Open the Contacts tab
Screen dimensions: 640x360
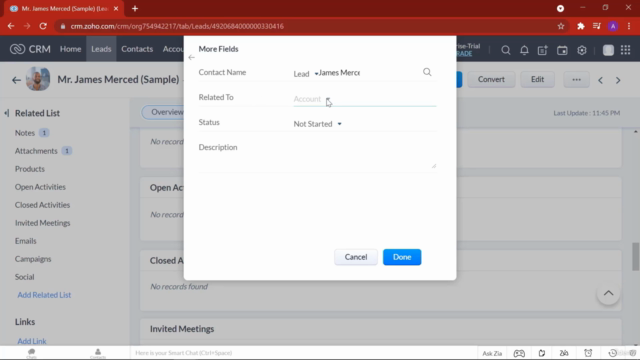[137, 49]
